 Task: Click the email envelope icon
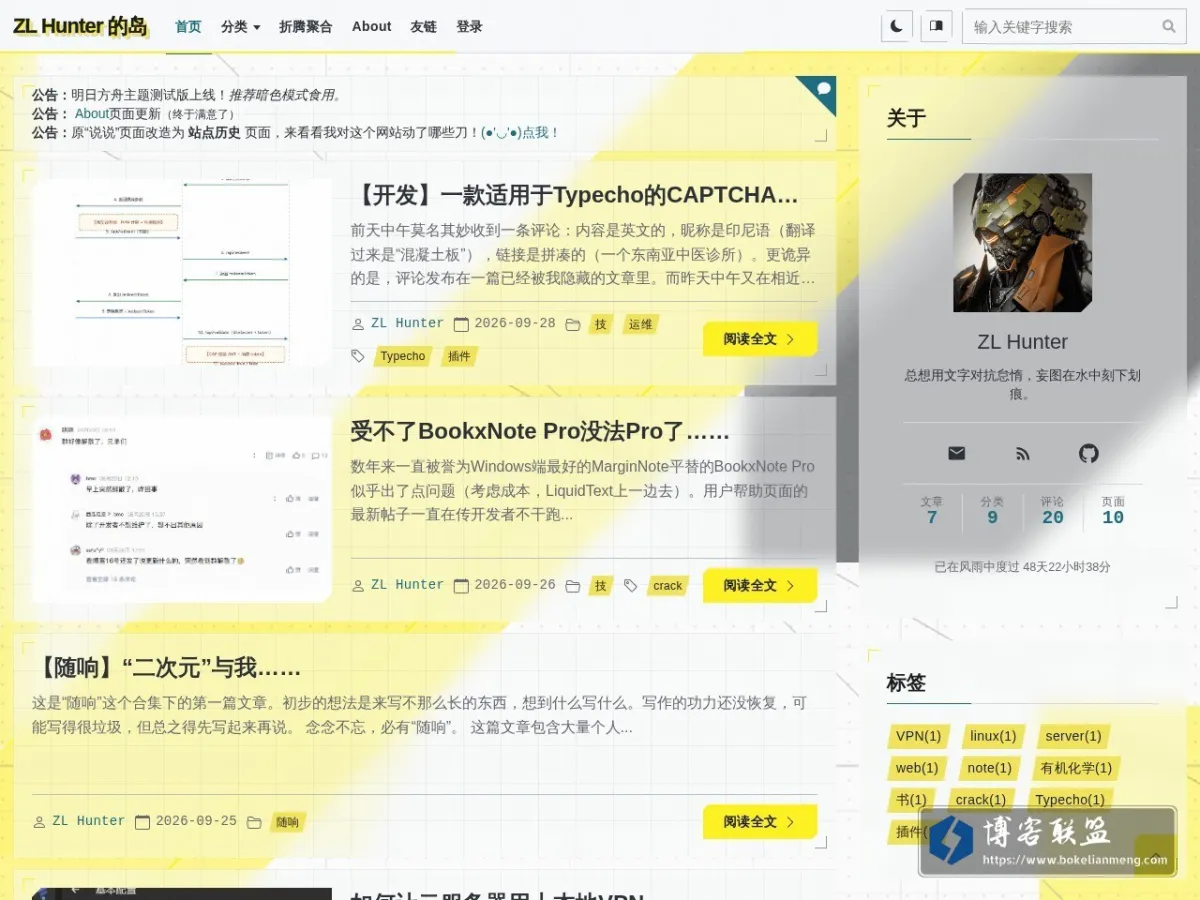(956, 453)
